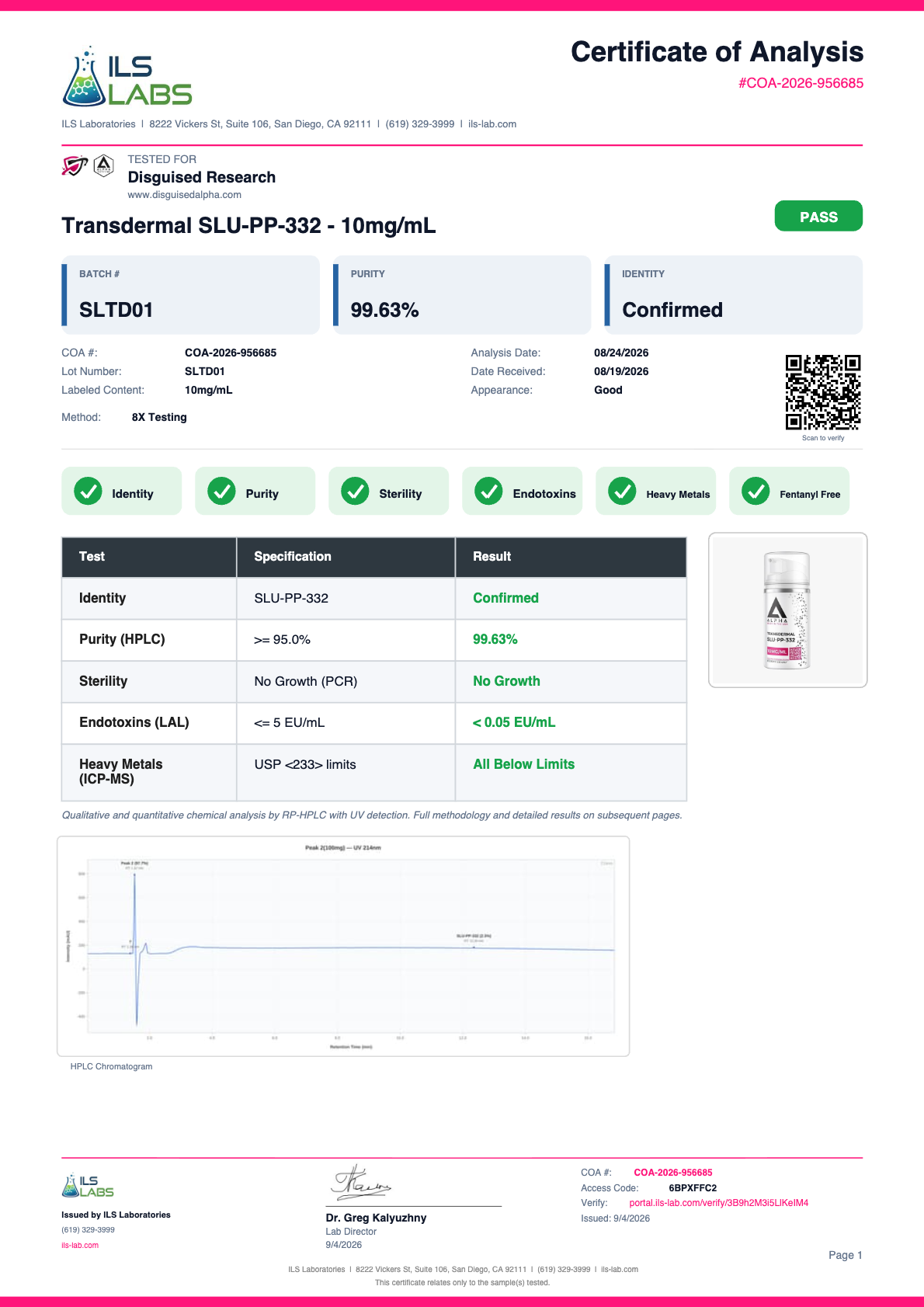Click the small ILS Labs footer logo
The image size is (924, 1307).
(x=88, y=1185)
